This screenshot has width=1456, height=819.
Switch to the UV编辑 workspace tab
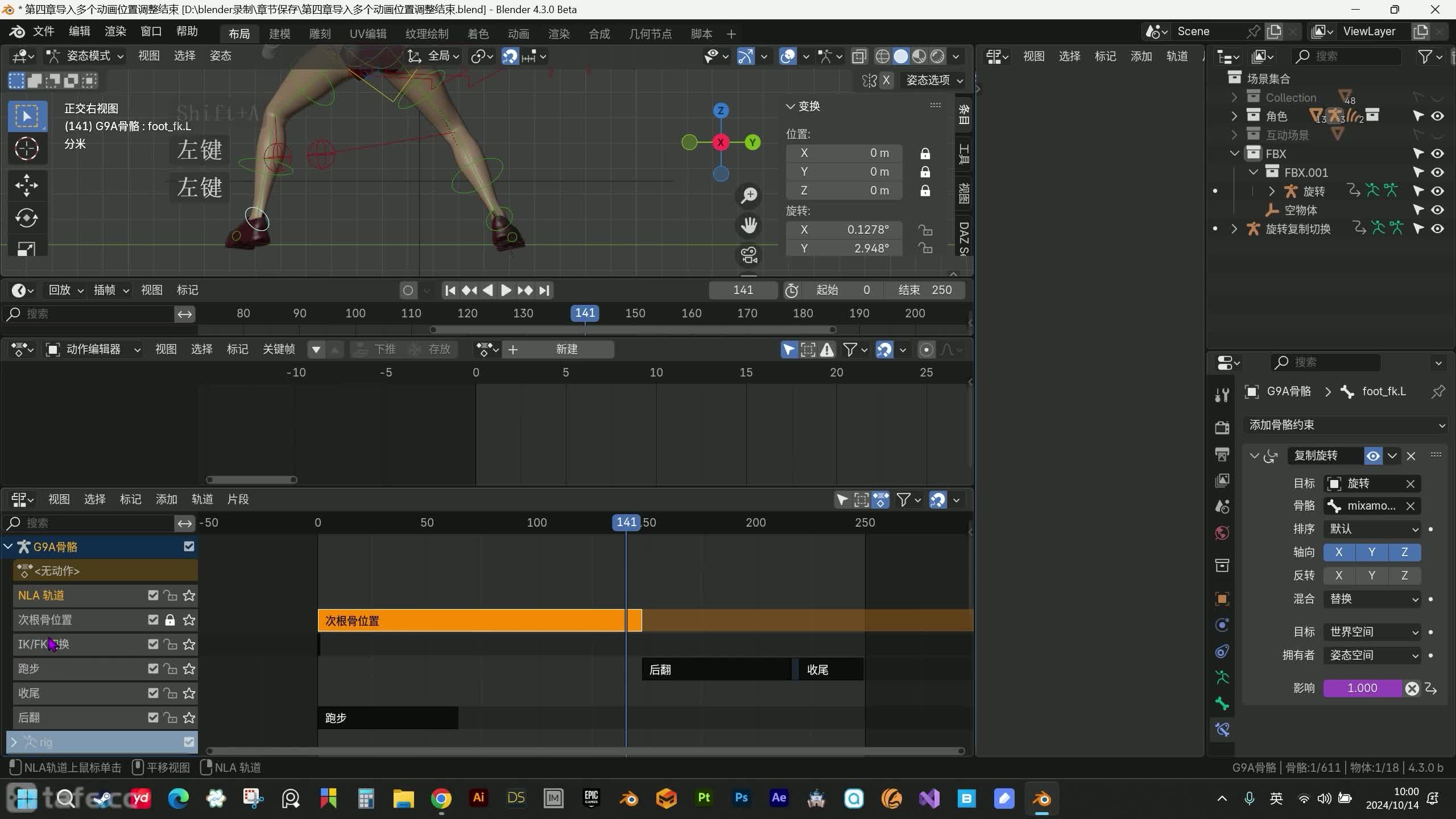(367, 34)
